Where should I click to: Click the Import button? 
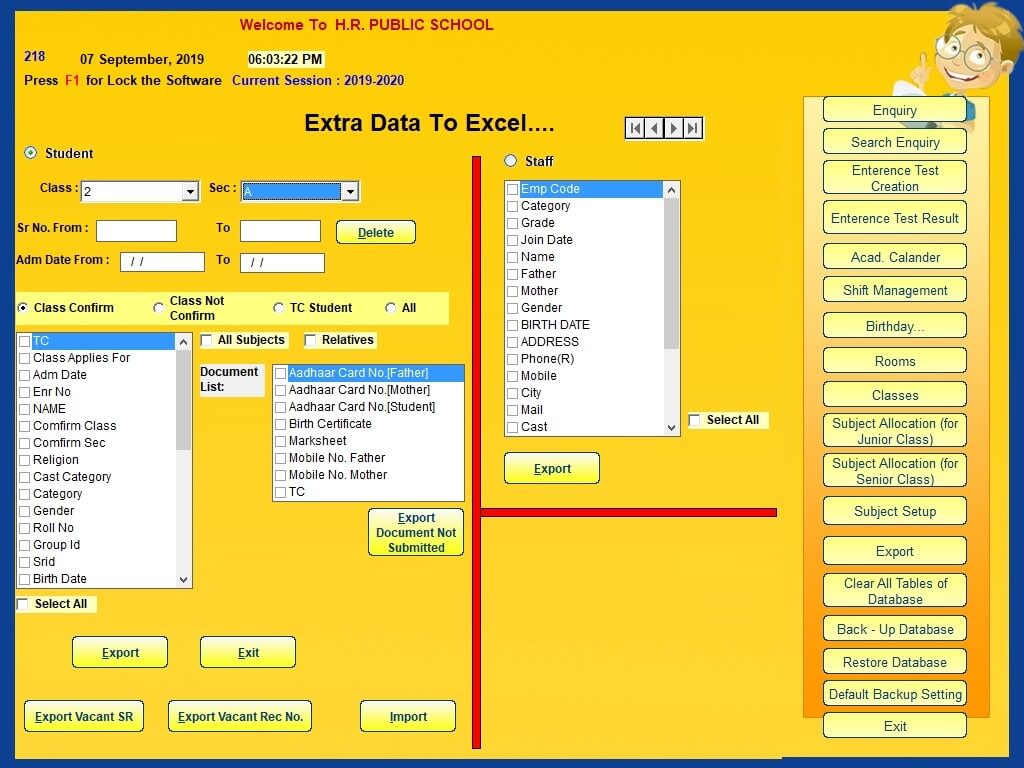[408, 716]
